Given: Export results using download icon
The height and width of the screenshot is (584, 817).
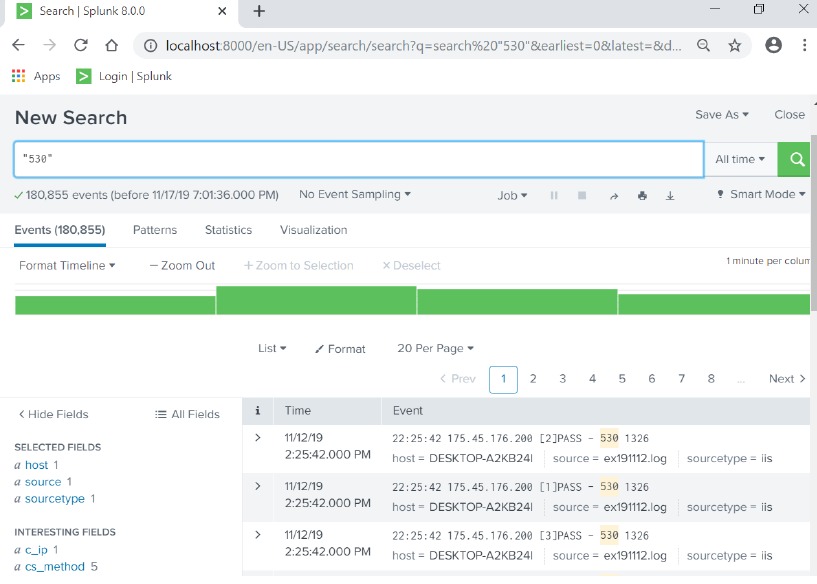Looking at the screenshot, I should click(670, 196).
